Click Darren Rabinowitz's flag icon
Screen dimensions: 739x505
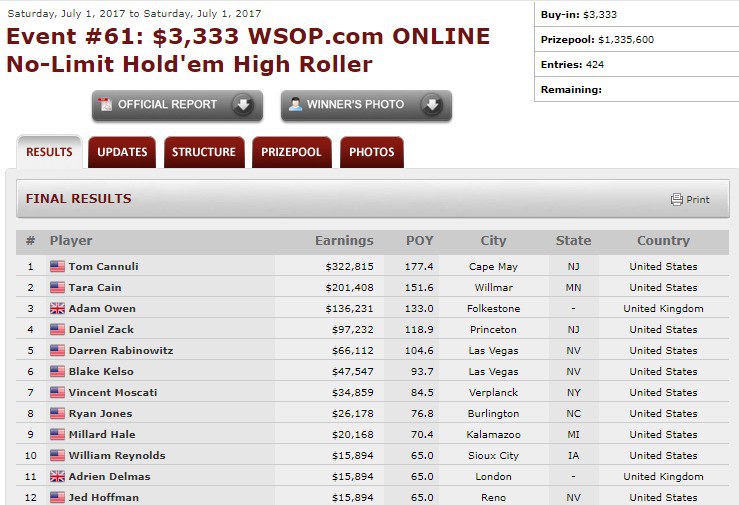(x=57, y=350)
